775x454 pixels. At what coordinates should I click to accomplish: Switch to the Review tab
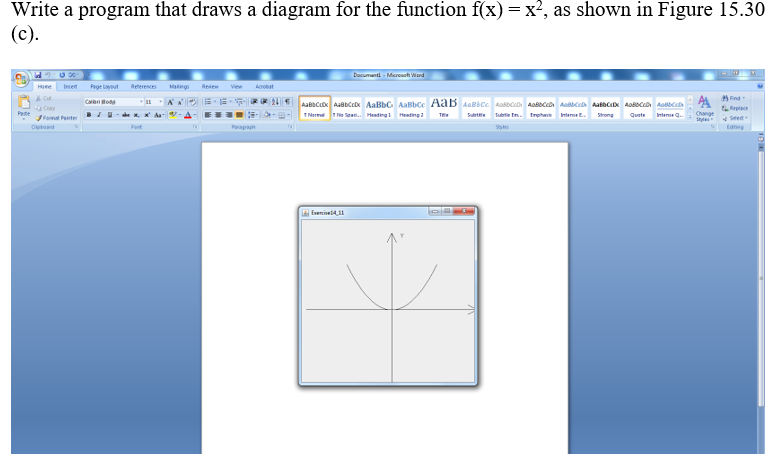pyautogui.click(x=210, y=86)
